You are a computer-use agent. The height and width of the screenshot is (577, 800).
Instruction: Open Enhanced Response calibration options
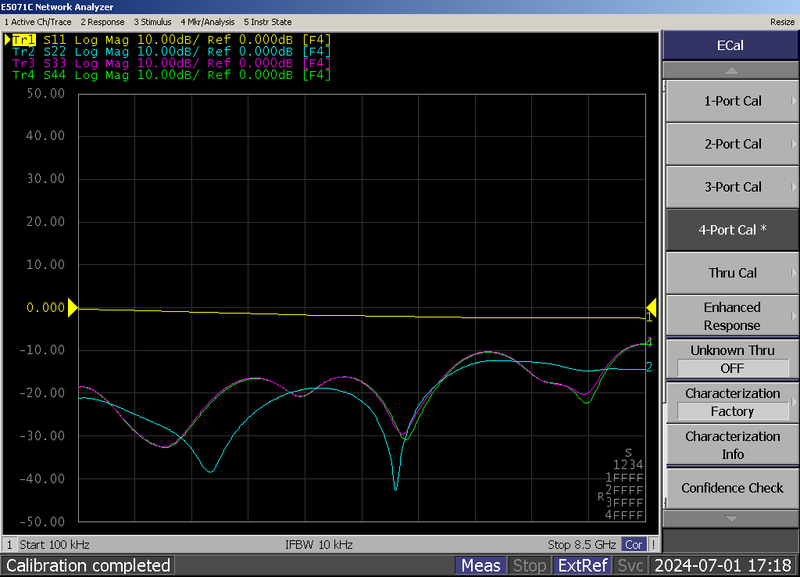[x=732, y=316]
